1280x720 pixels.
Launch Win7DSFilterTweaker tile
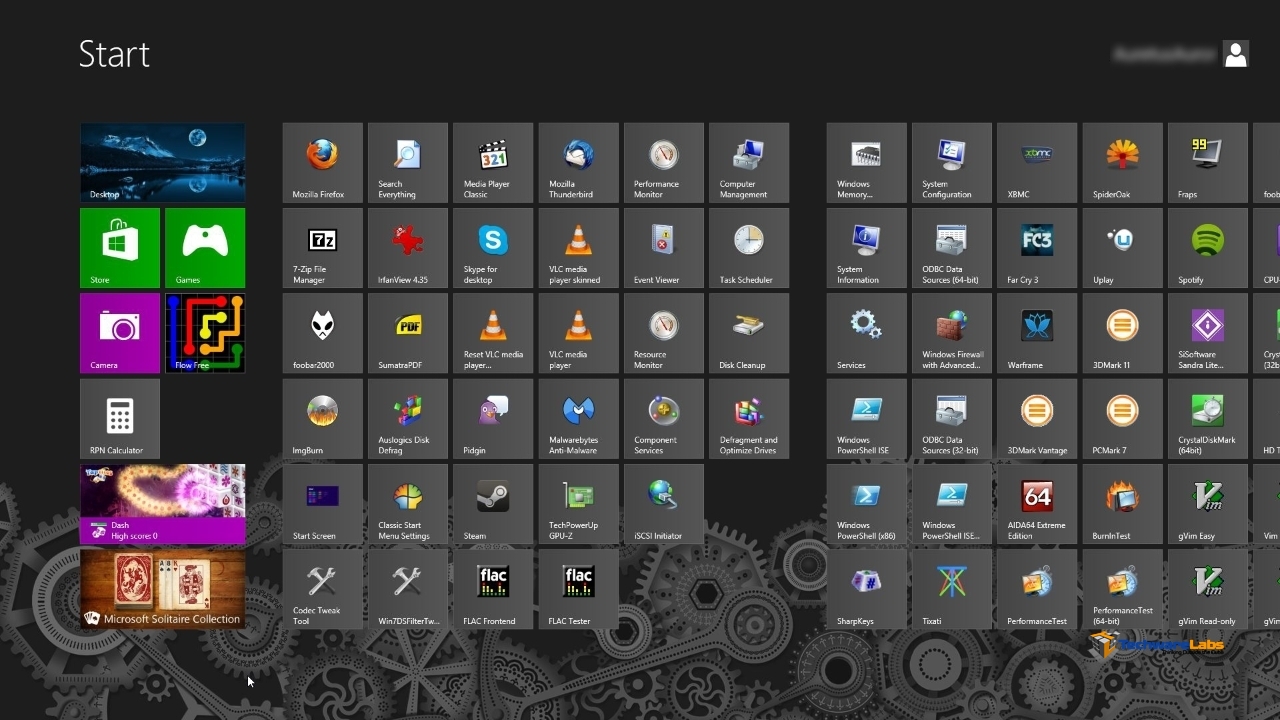pos(408,589)
